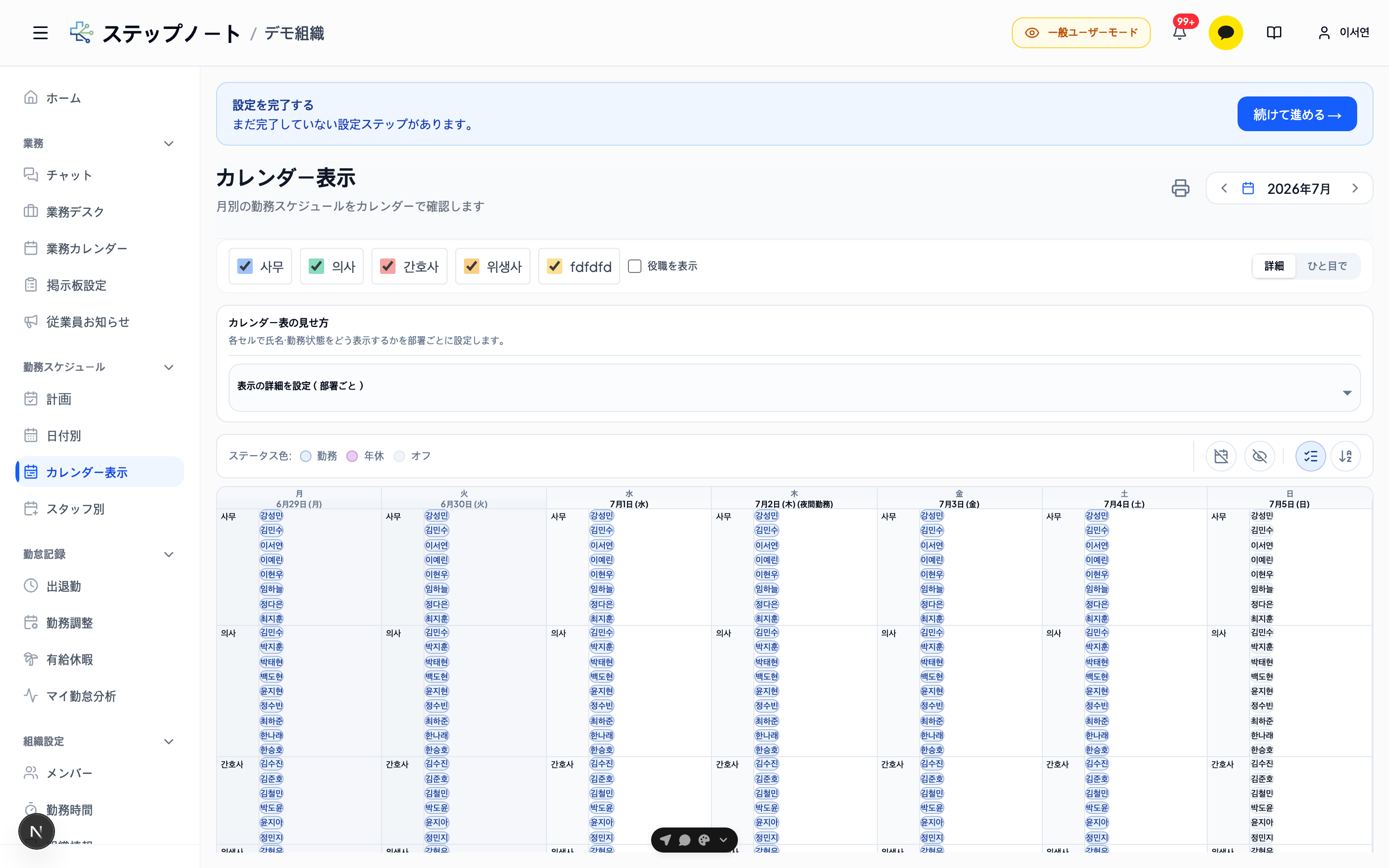Viewport: 1389px width, 868px height.
Task: Open the yellow chat bubble
Action: (x=1226, y=33)
